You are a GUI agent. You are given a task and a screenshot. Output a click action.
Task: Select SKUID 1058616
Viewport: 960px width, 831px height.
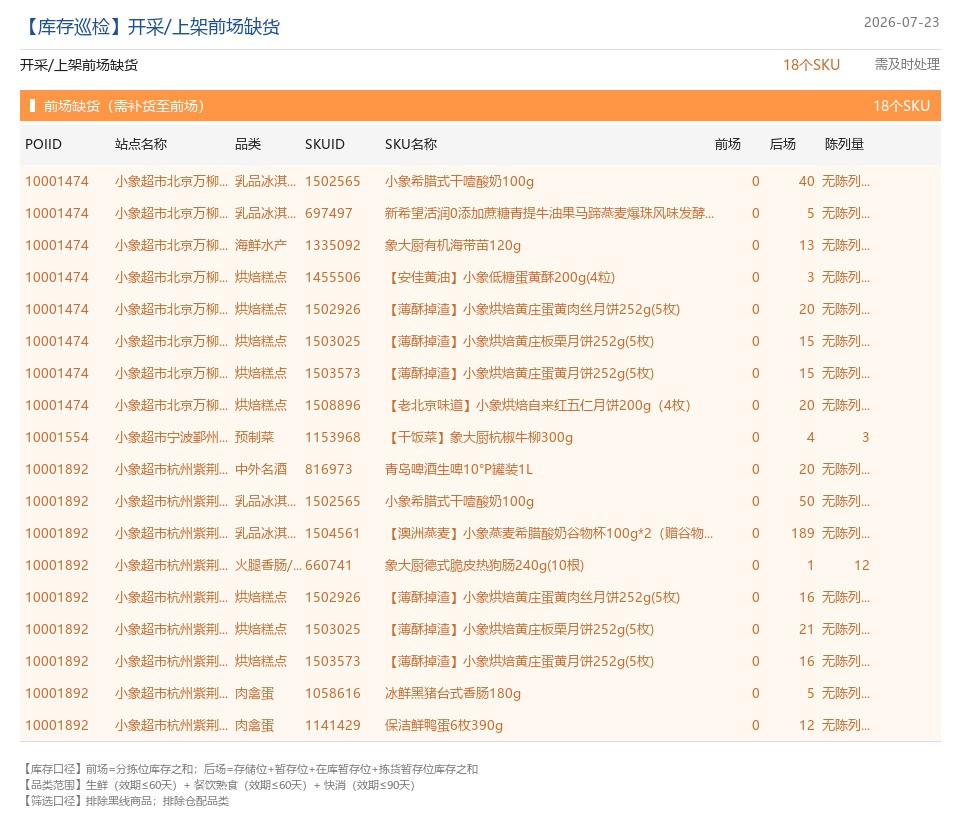coord(332,694)
